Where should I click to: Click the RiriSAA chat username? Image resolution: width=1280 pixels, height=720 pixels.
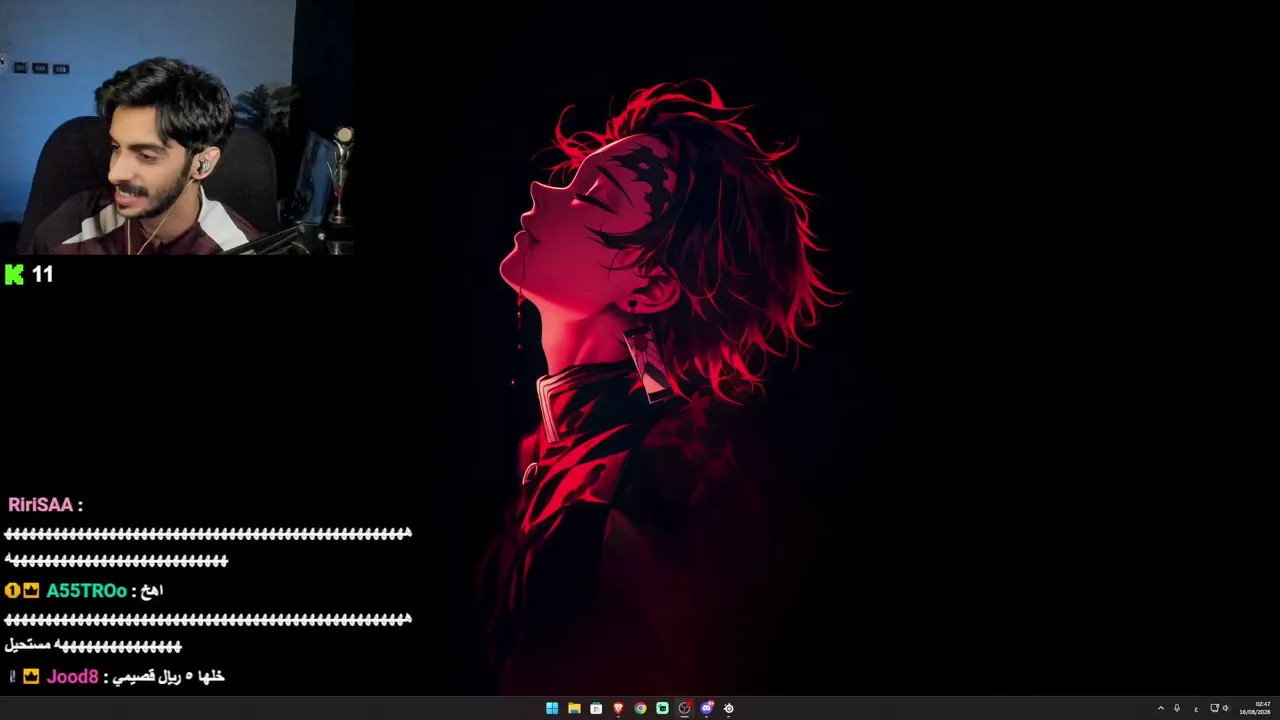[x=40, y=505]
